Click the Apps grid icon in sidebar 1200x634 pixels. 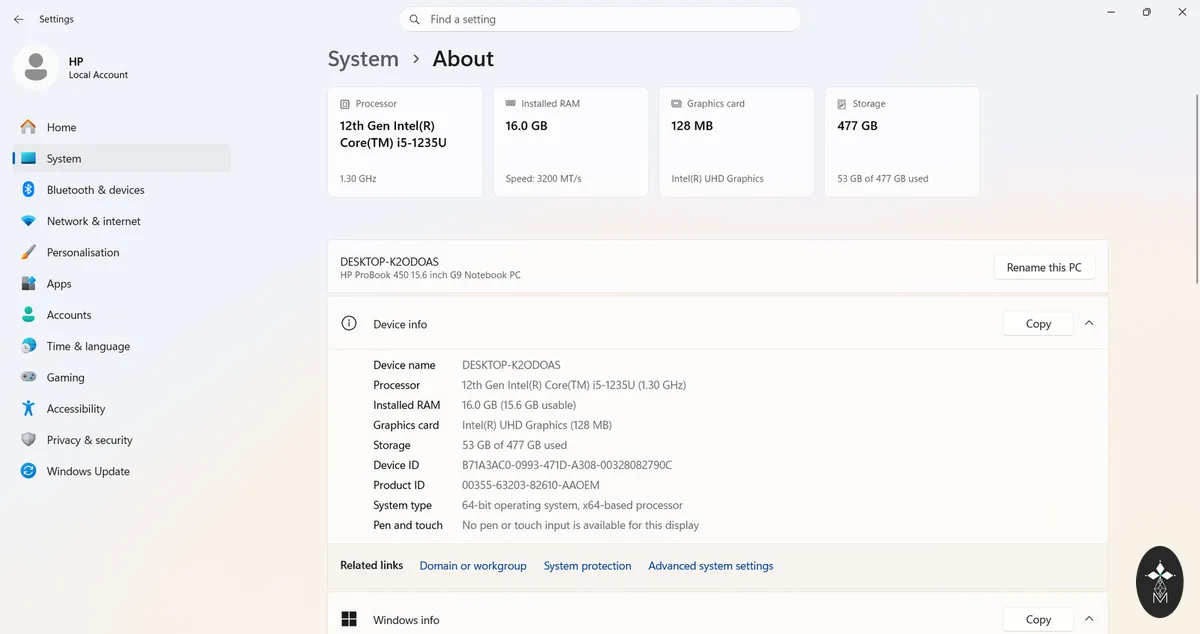[28, 284]
